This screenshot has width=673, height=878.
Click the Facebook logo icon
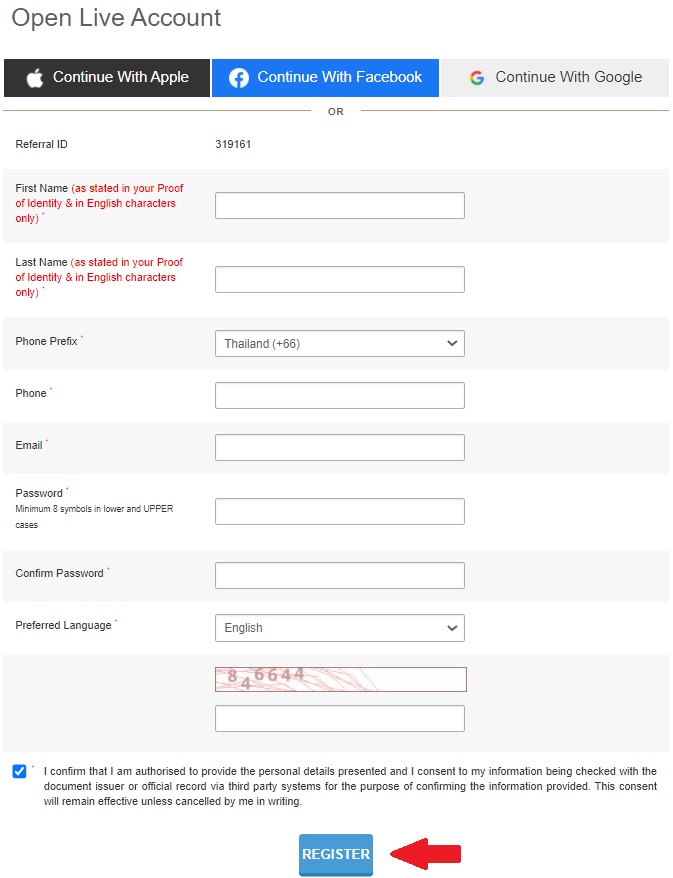pos(239,78)
